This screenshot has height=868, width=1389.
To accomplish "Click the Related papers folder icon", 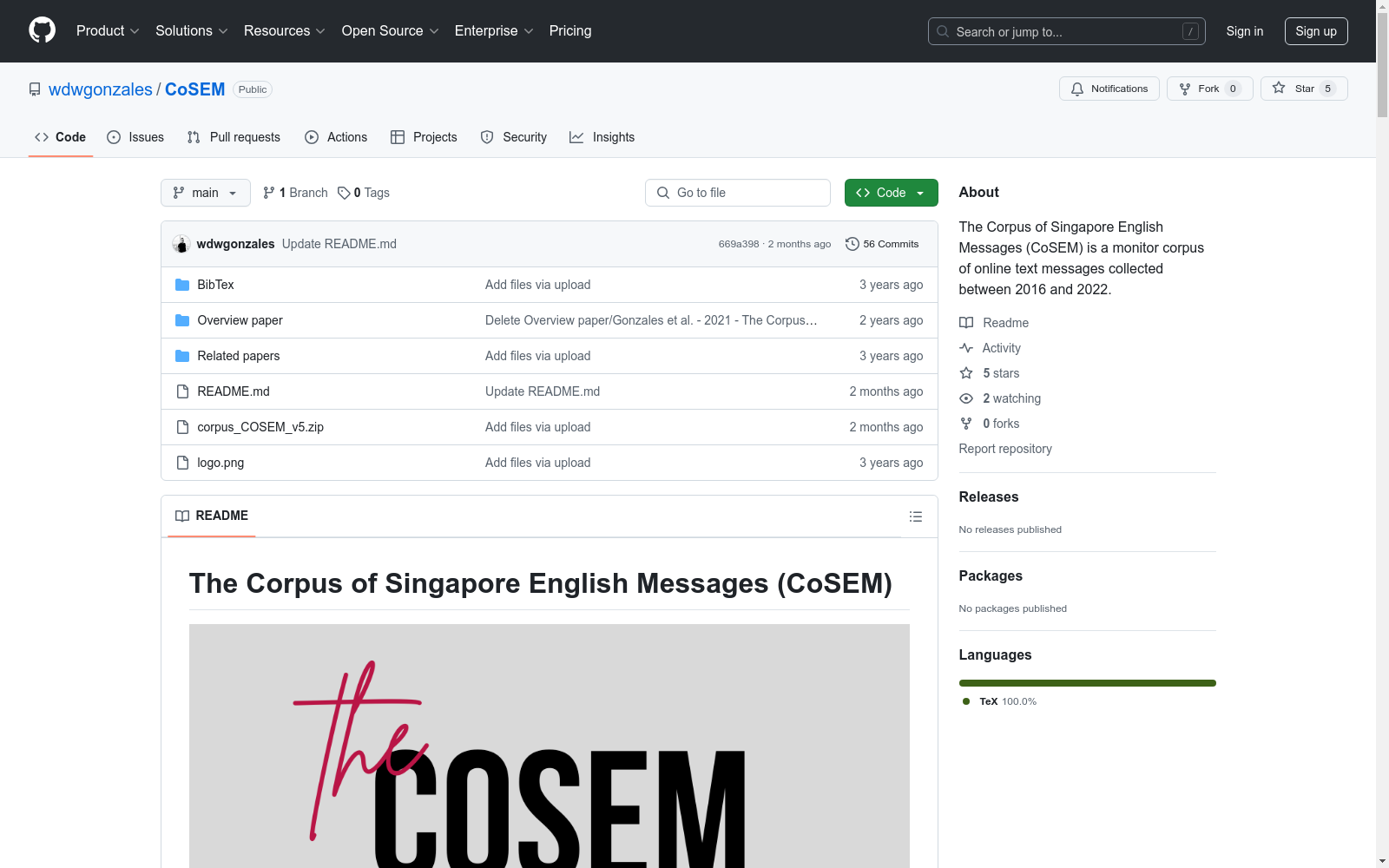I will click(x=182, y=356).
